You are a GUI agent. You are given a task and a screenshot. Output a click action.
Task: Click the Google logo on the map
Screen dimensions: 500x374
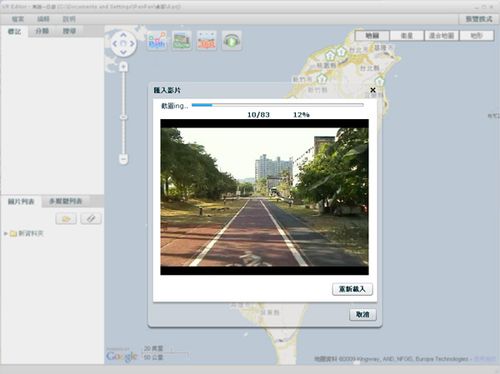tap(122, 356)
